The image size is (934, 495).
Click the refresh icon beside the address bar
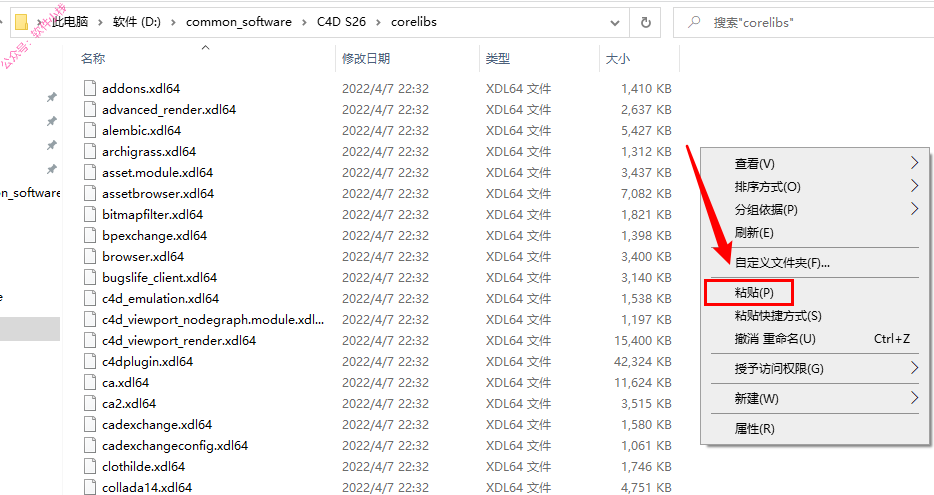click(x=645, y=22)
